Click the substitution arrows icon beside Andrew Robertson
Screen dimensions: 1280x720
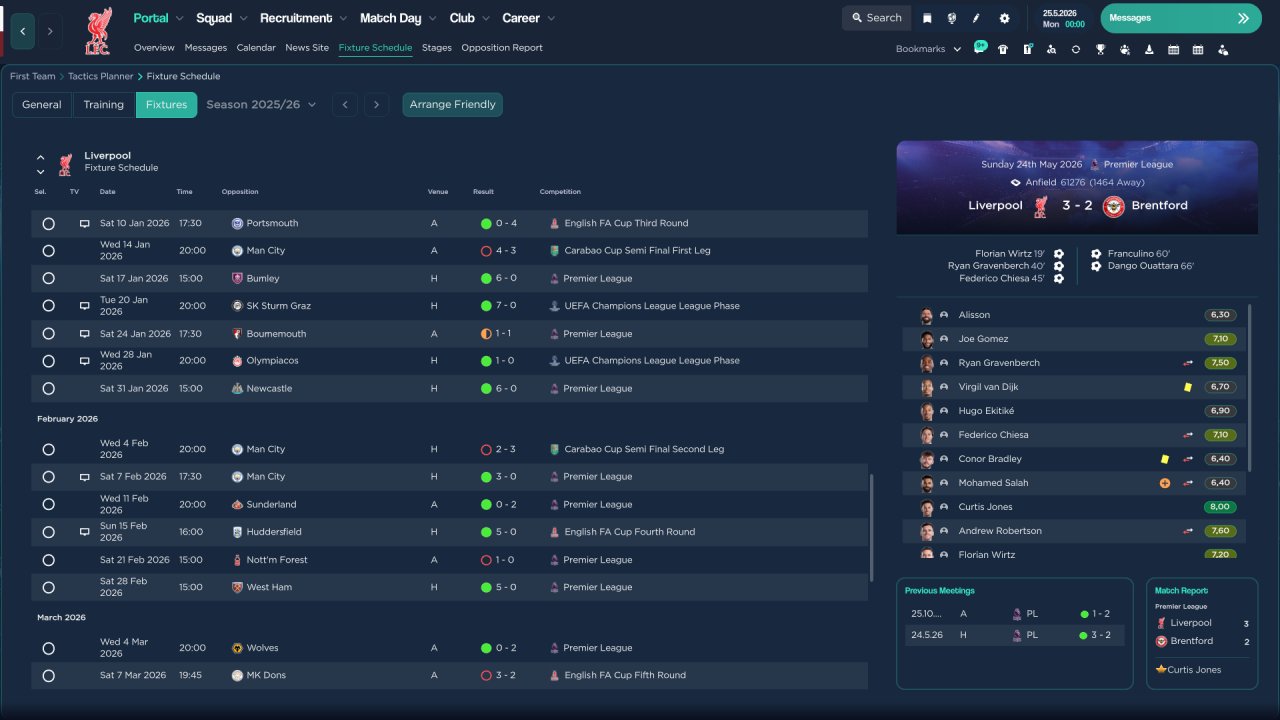click(1188, 531)
